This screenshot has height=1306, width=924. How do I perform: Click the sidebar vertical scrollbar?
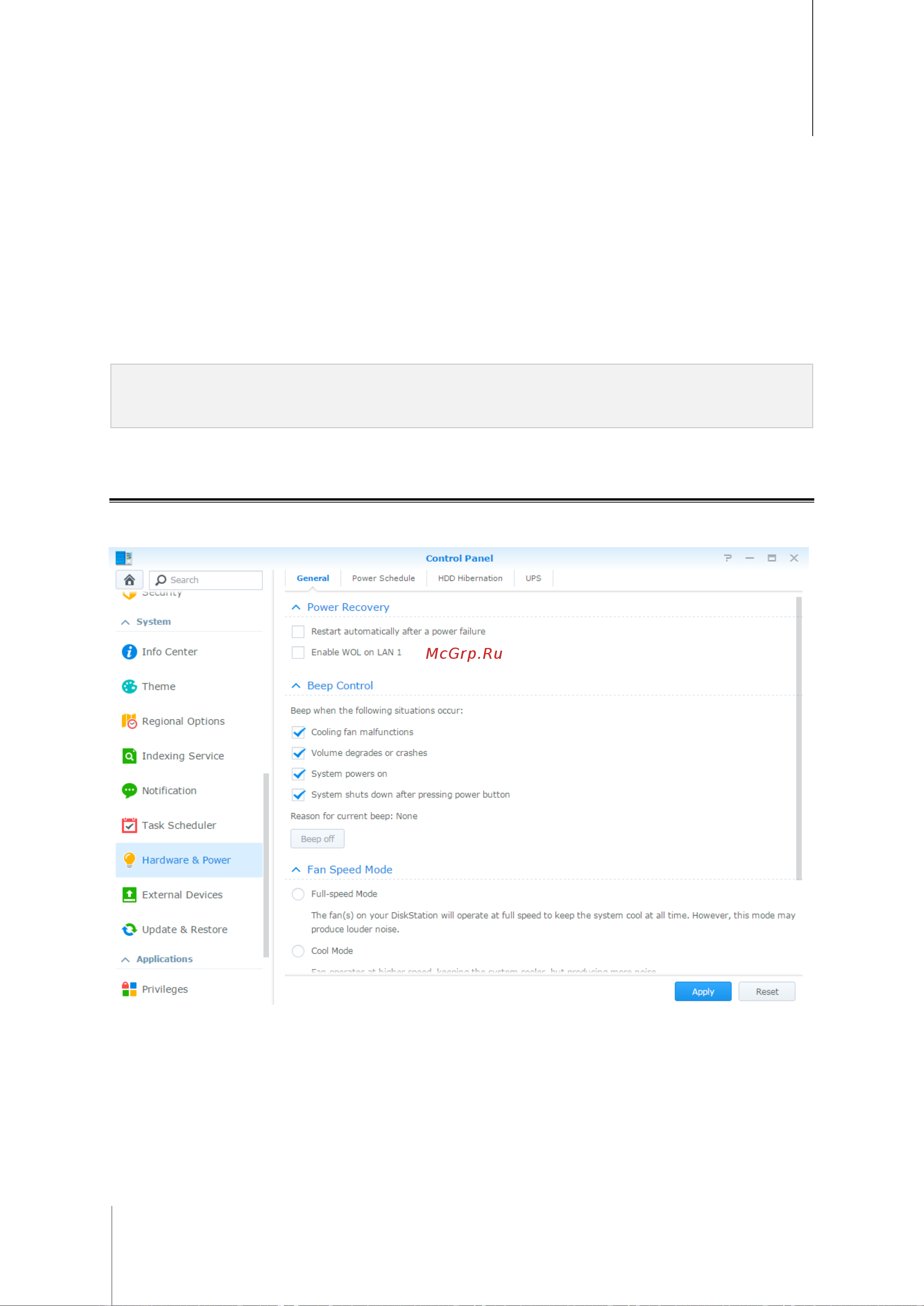click(266, 865)
